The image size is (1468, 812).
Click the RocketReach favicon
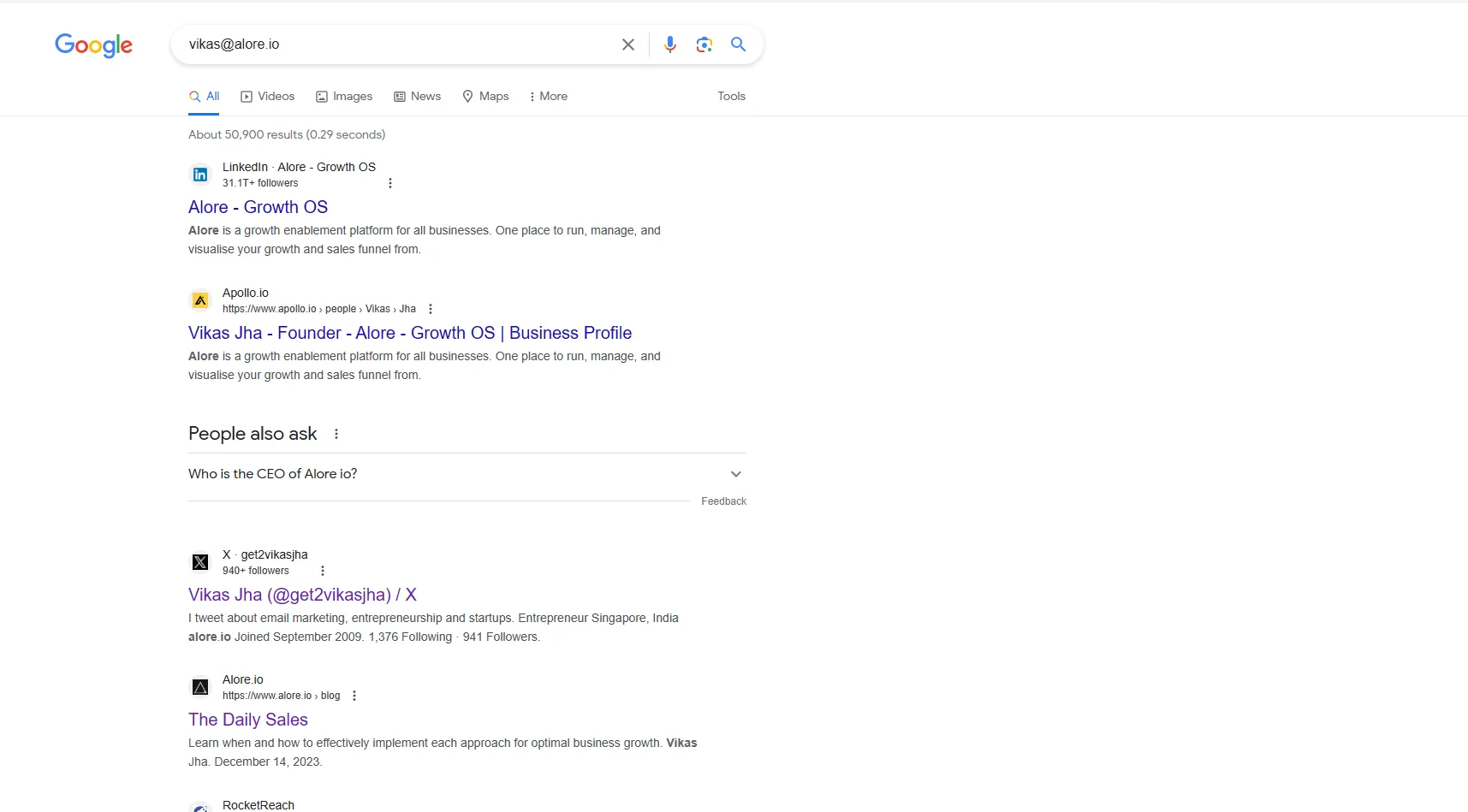point(200,807)
